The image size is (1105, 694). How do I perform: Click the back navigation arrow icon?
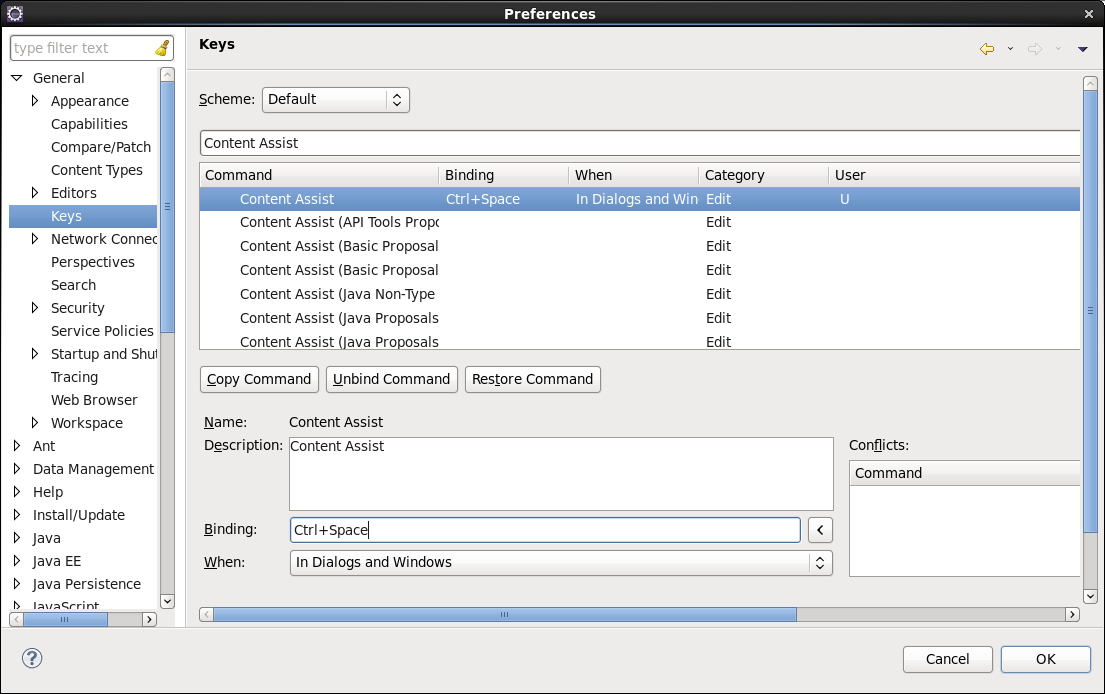[987, 49]
